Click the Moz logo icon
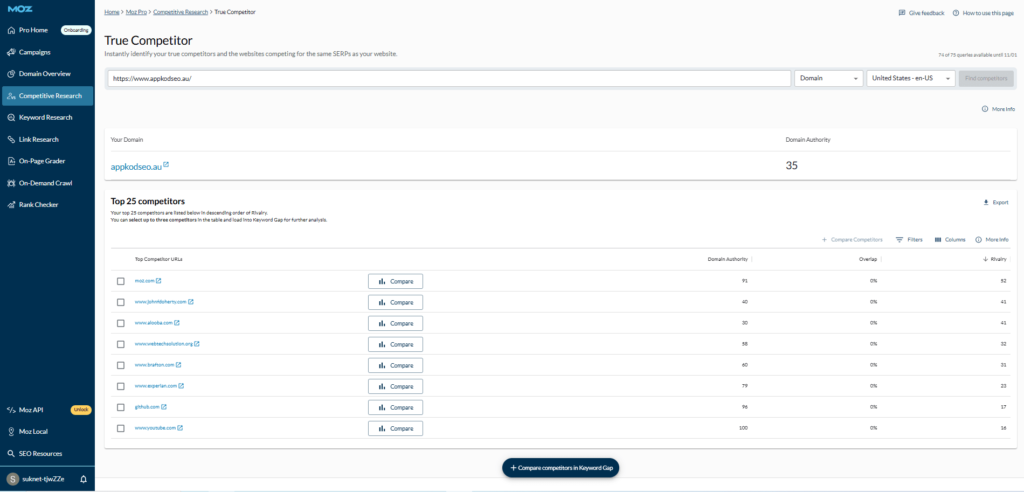 pos(19,8)
